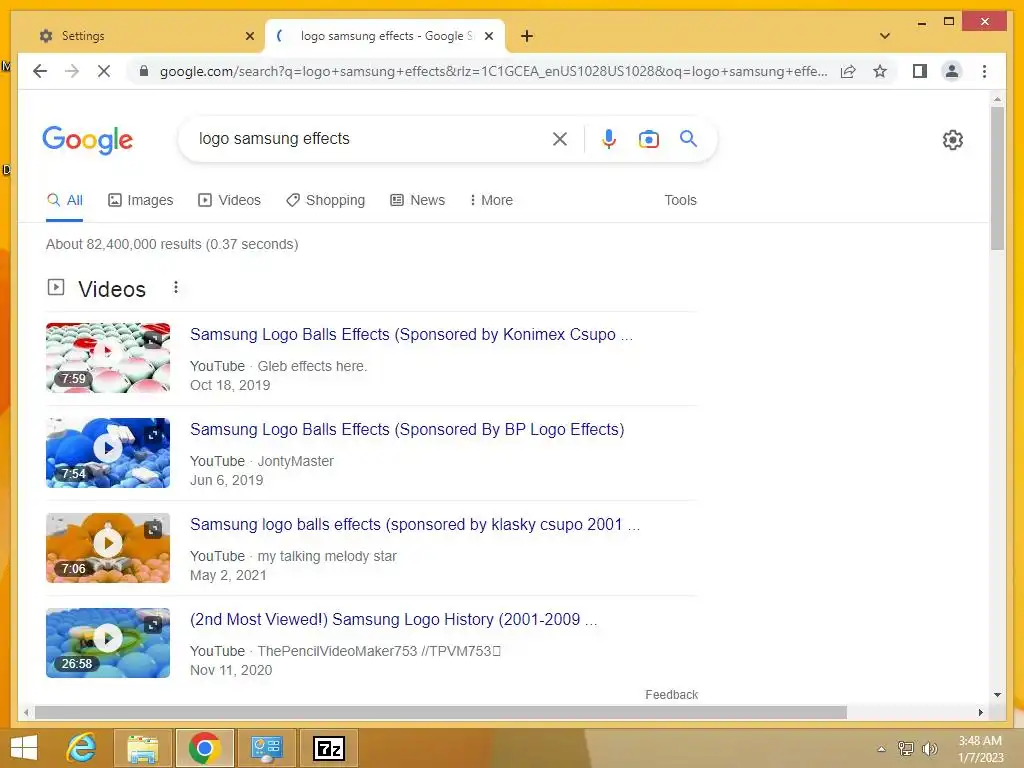
Task: Bookmark this page with star icon
Action: click(880, 71)
